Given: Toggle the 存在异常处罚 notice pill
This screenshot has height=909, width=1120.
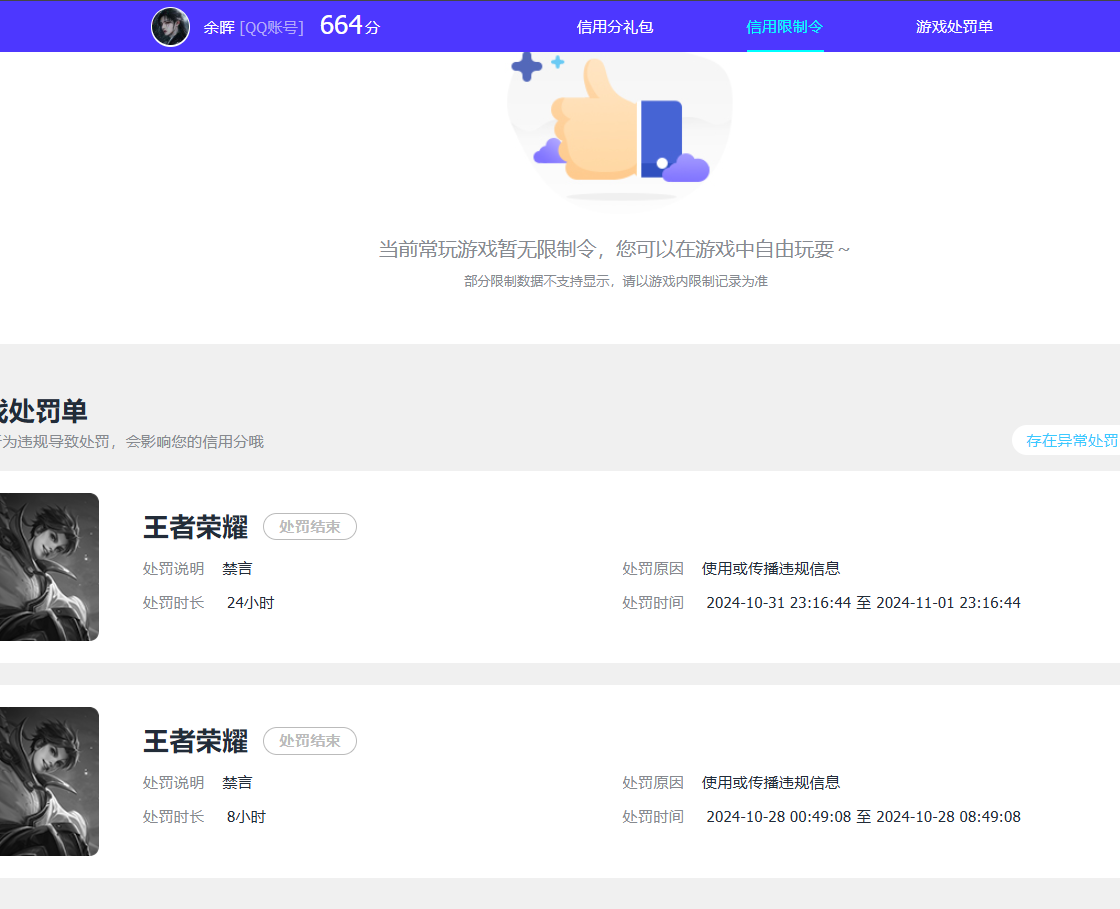Looking at the screenshot, I should click(1075, 440).
